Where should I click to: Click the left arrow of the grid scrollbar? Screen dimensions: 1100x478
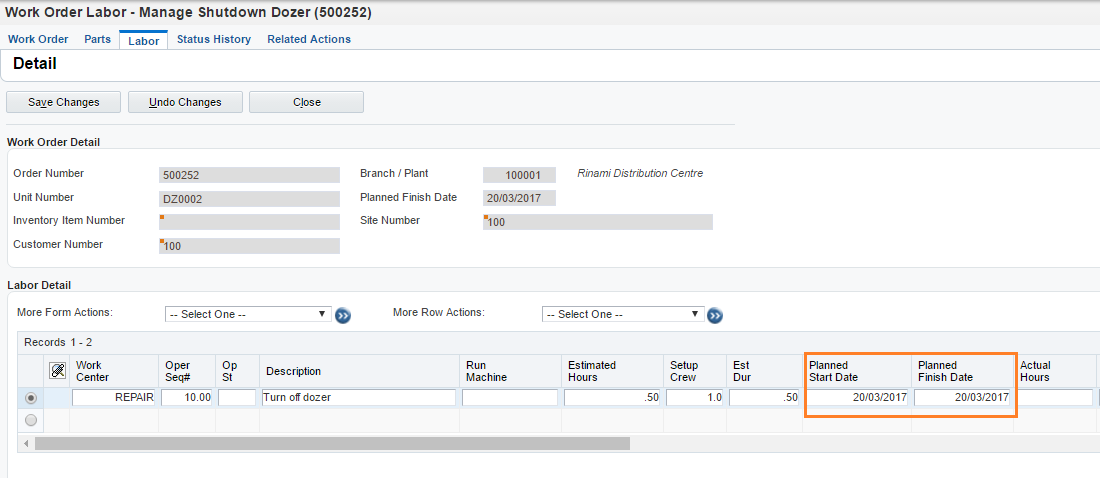pyautogui.click(x=25, y=443)
